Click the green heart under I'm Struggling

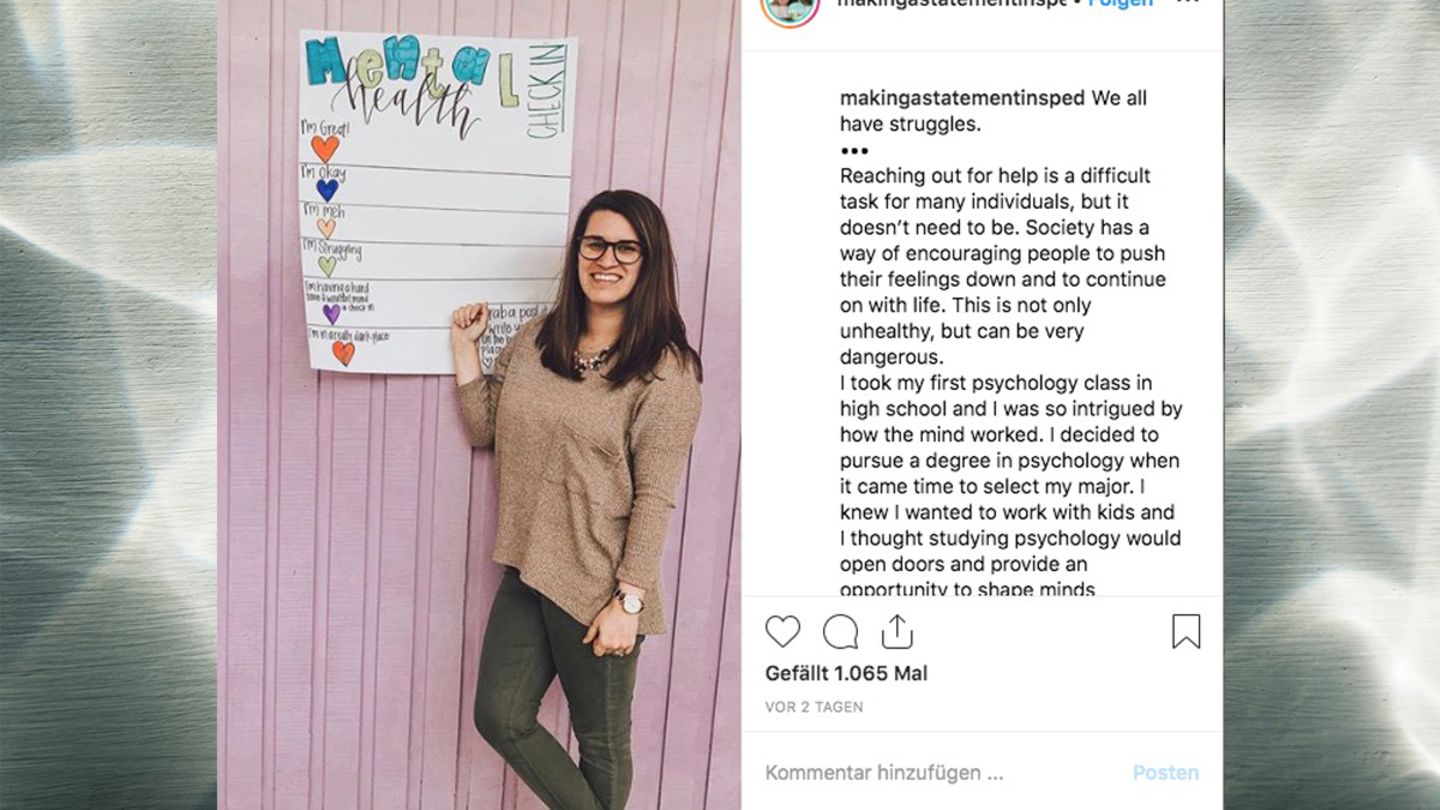[x=327, y=266]
